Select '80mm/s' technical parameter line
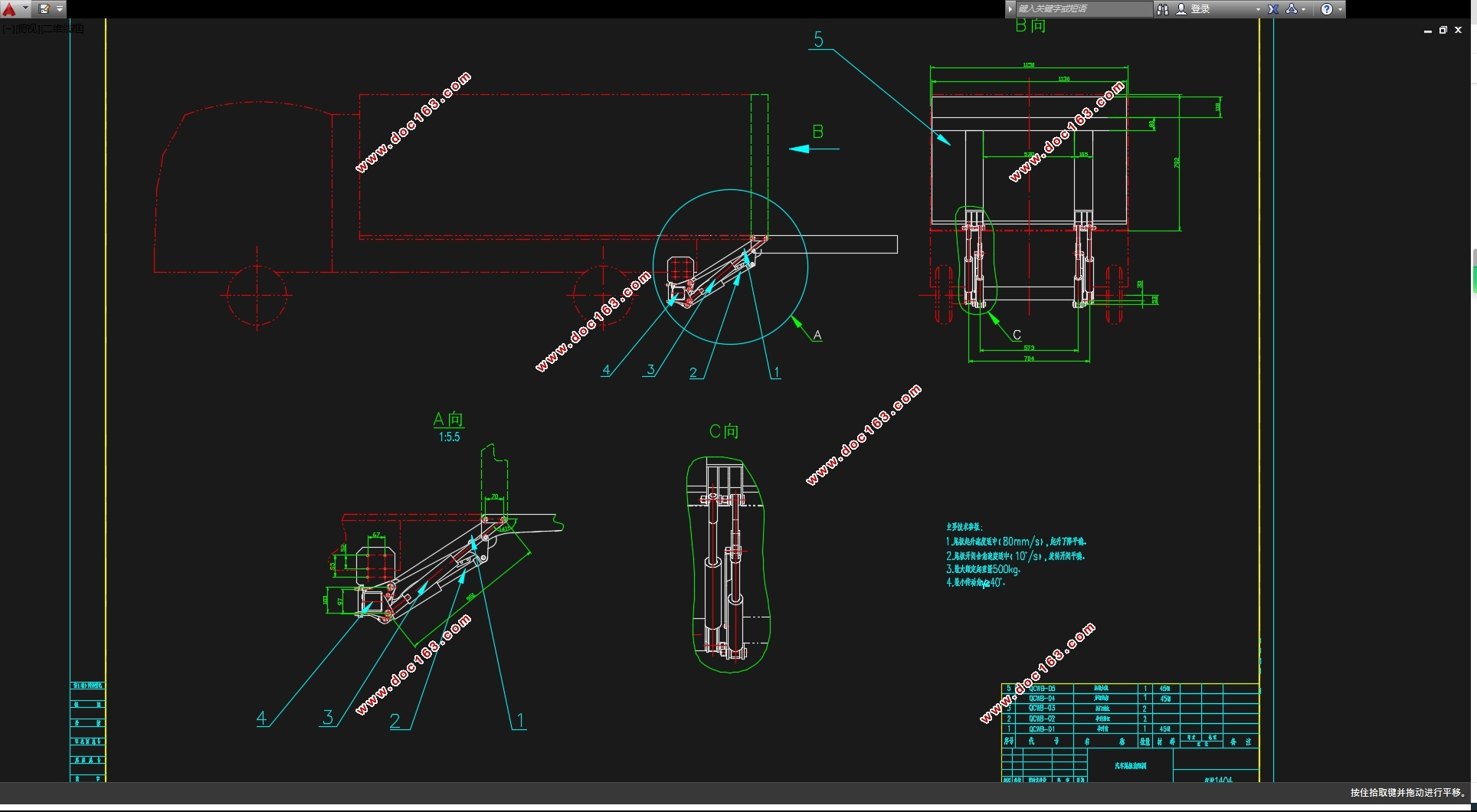 pos(1017,542)
